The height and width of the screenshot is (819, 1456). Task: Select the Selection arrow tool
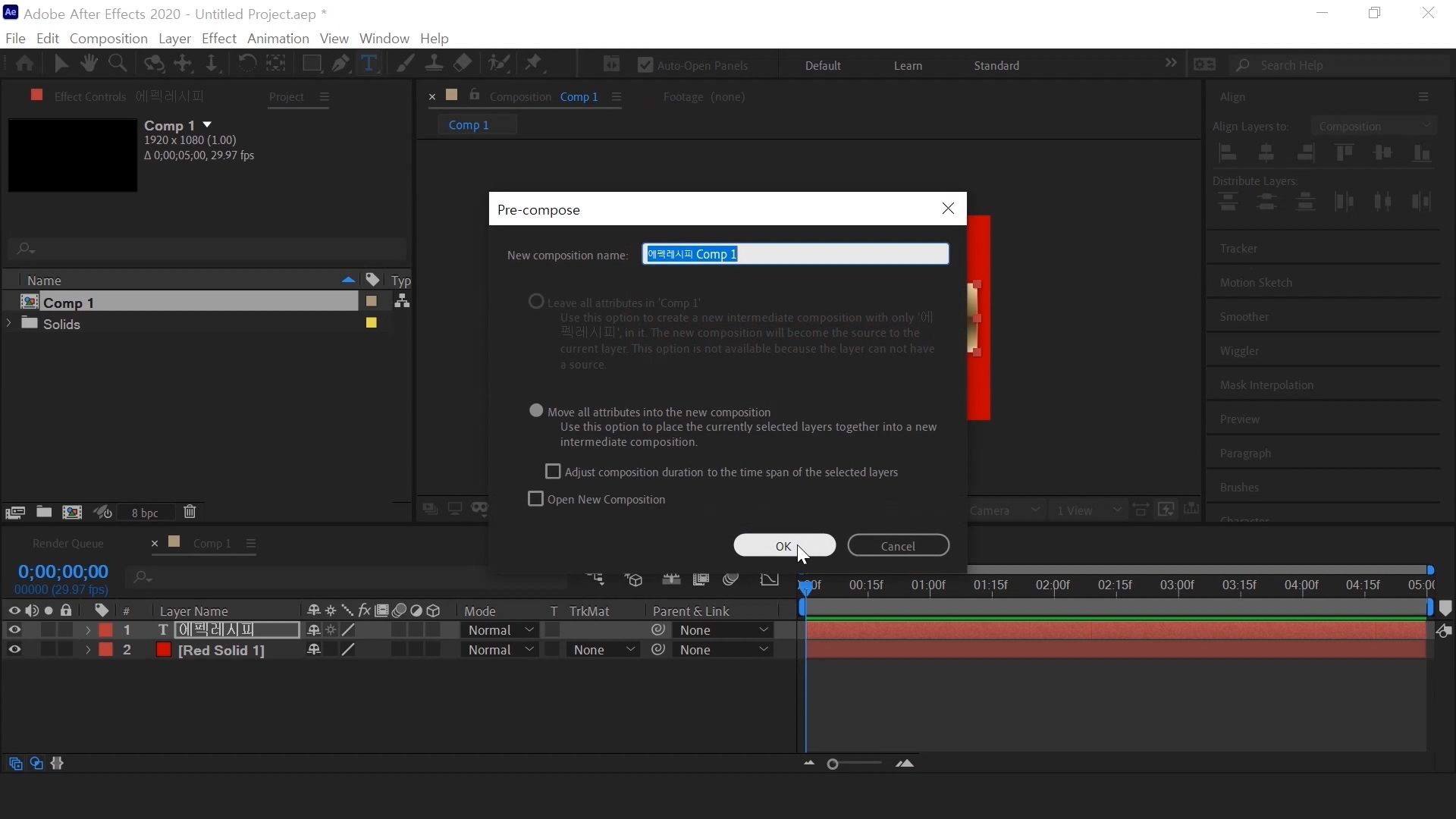61,64
